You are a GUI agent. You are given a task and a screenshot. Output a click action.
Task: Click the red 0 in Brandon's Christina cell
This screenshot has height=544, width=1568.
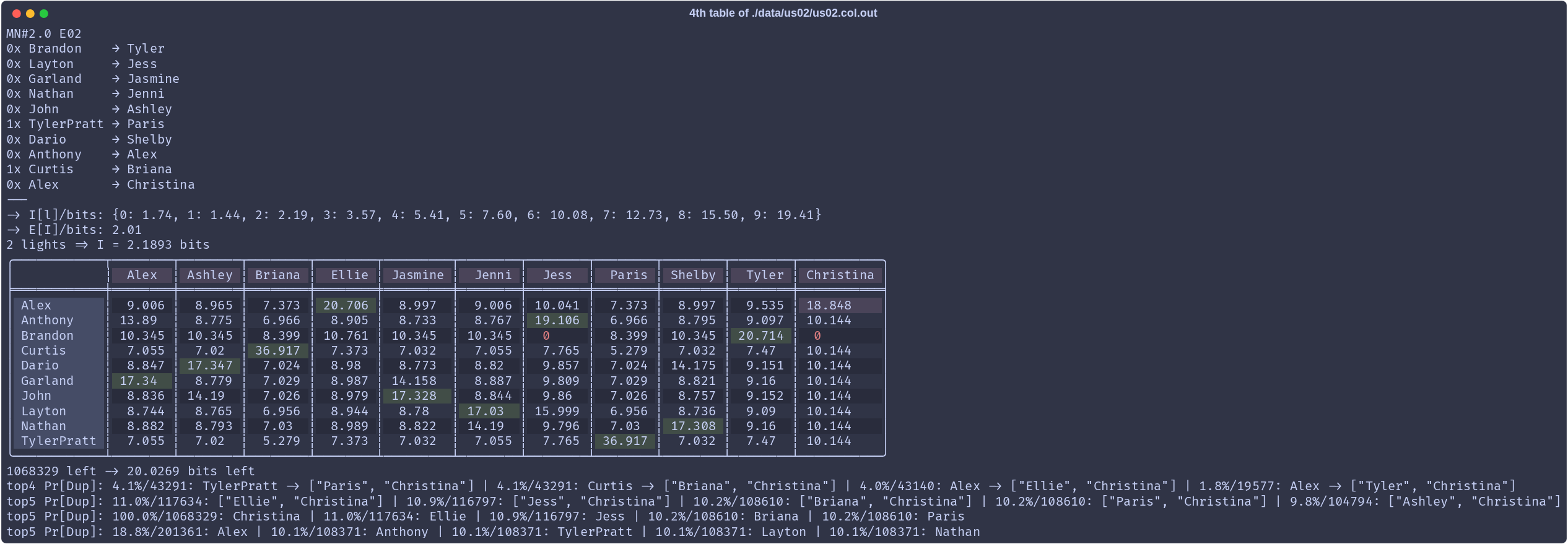pos(817,335)
